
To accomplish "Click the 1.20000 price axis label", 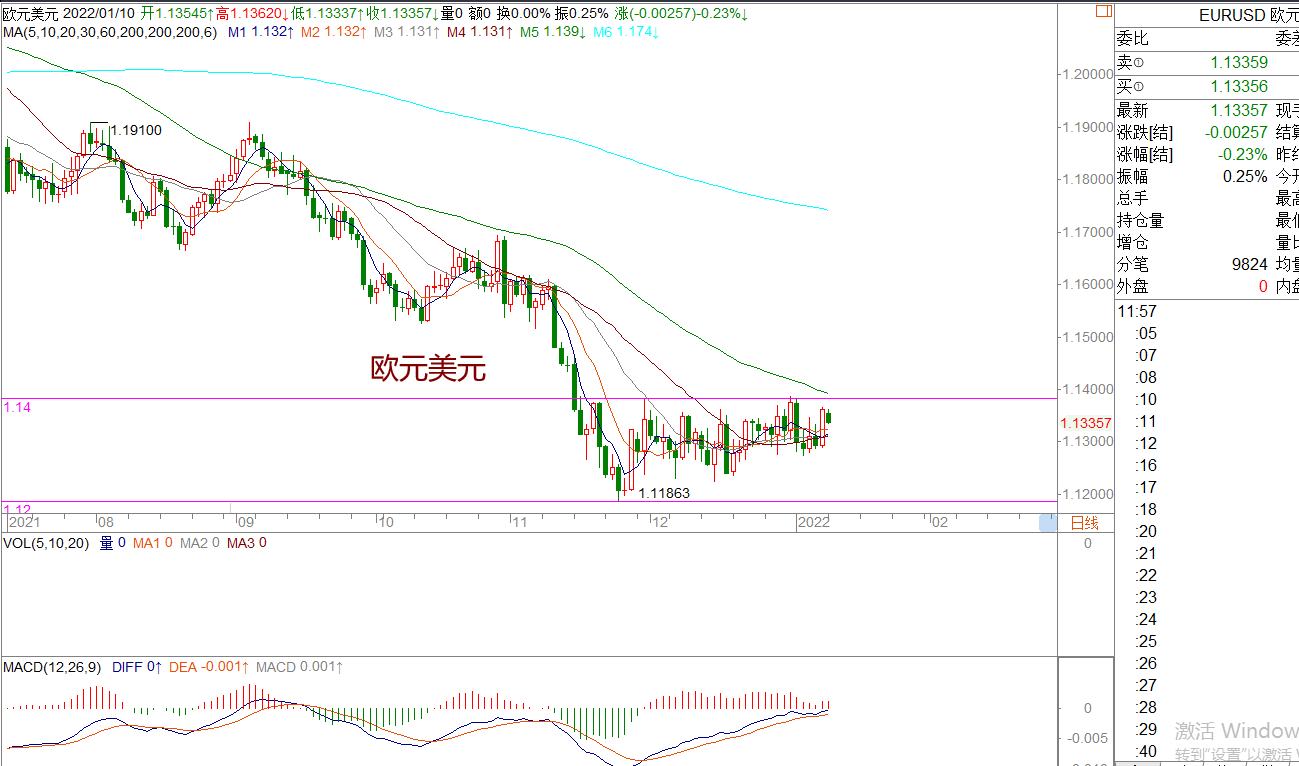I will click(x=1087, y=74).
